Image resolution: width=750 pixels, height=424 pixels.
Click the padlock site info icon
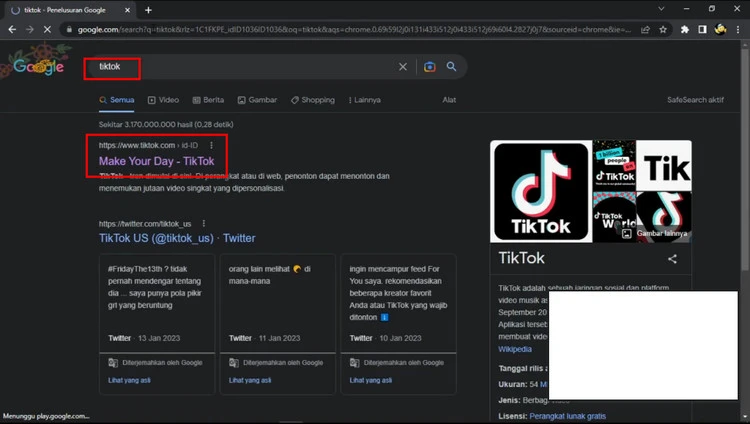(x=69, y=30)
